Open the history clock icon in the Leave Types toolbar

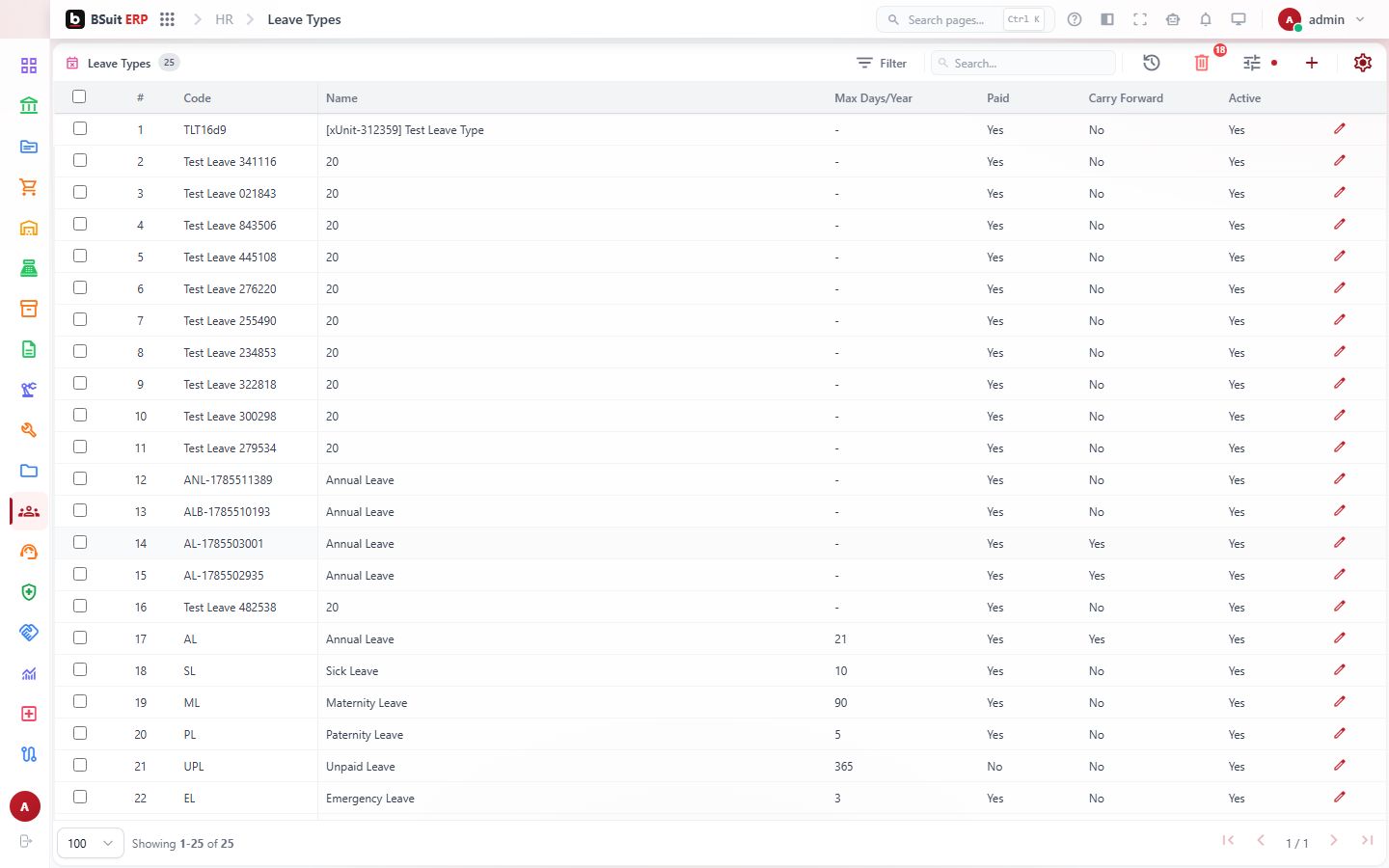(x=1152, y=63)
